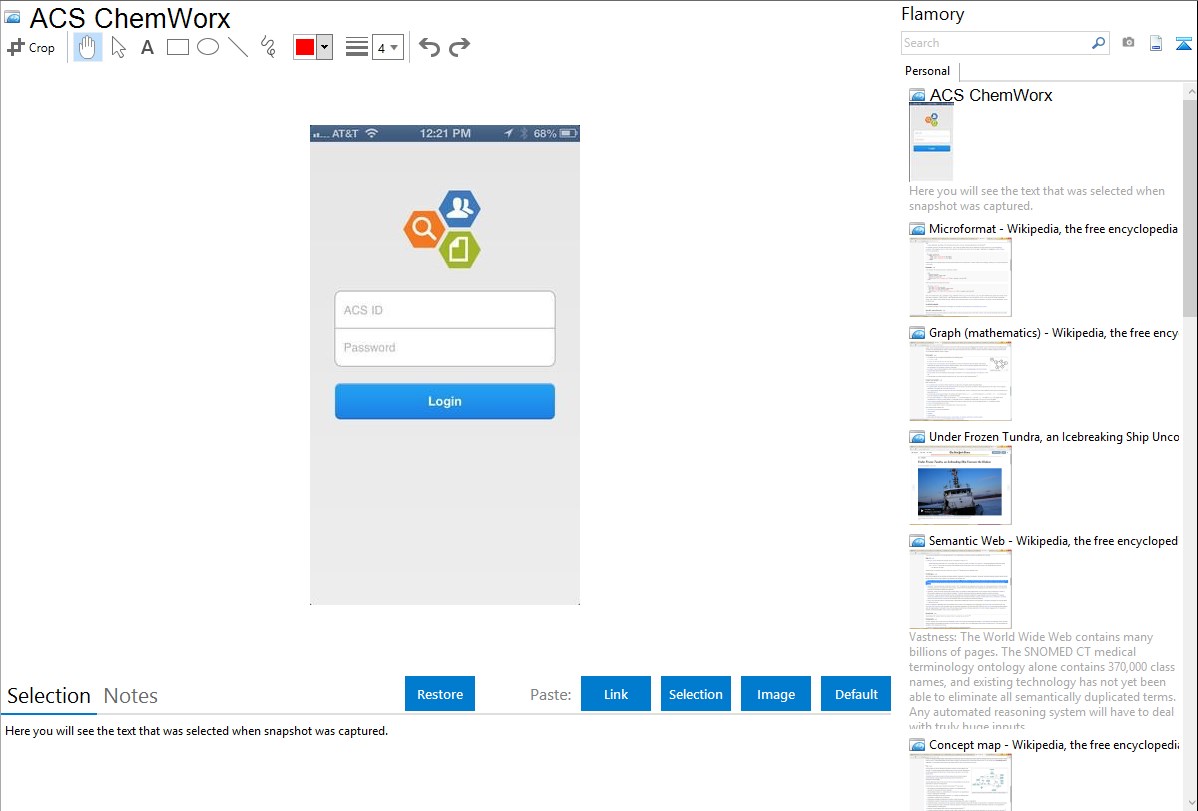The image size is (1198, 811).
Task: Click the ACS ChemWorx title icon
Action: [12, 17]
